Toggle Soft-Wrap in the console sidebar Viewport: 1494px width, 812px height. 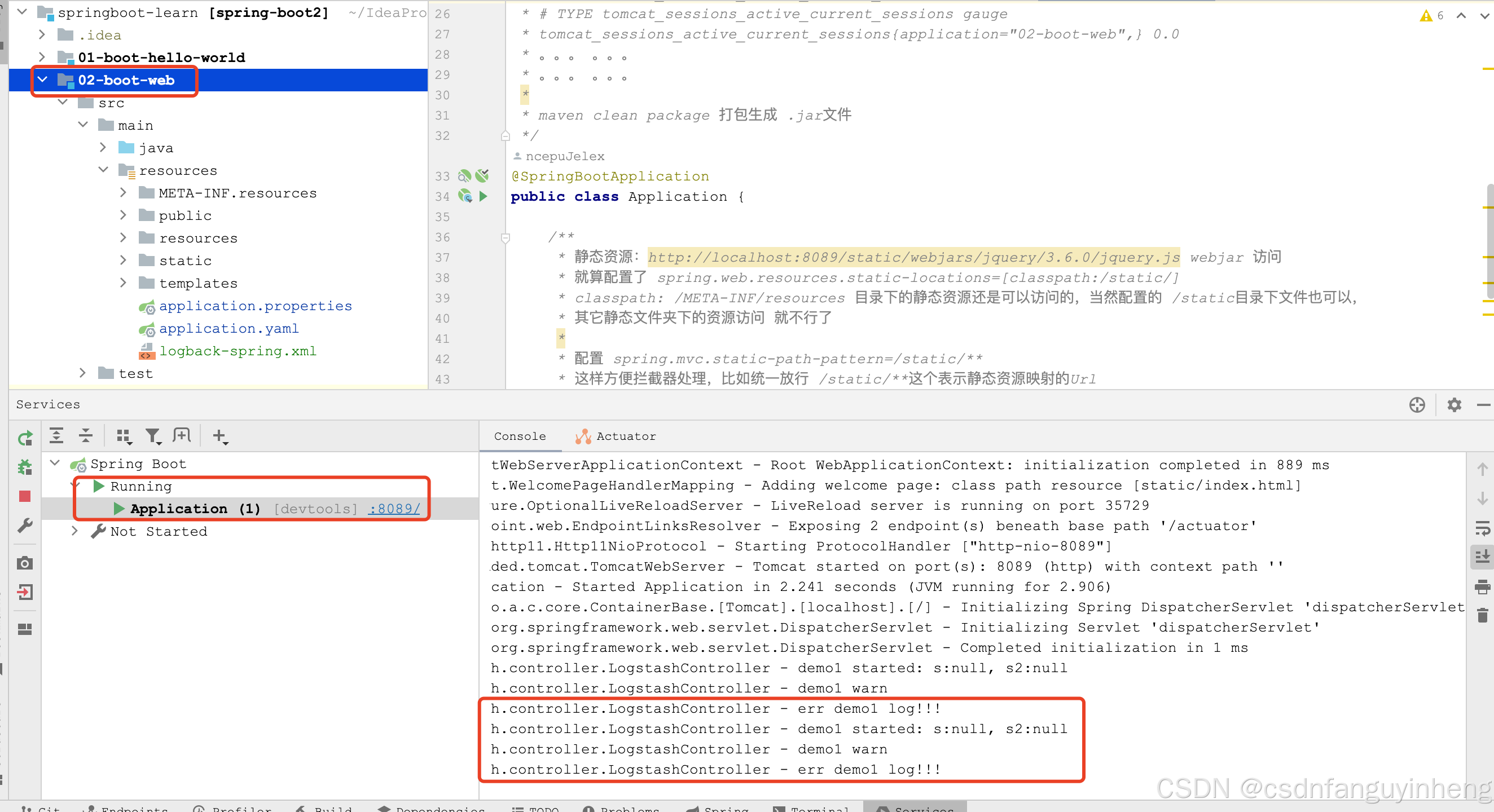1482,527
